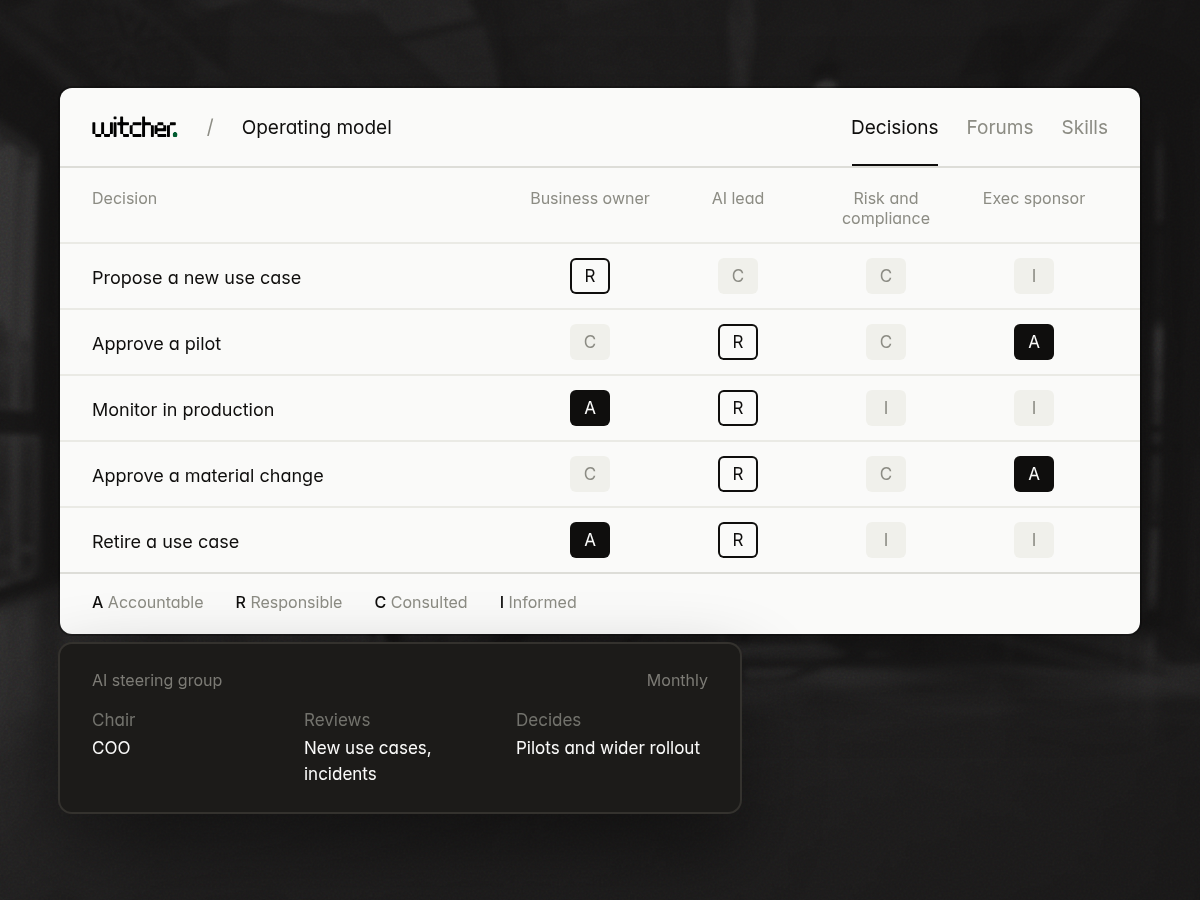
Task: Click the Accountable legend entry
Action: (x=148, y=602)
